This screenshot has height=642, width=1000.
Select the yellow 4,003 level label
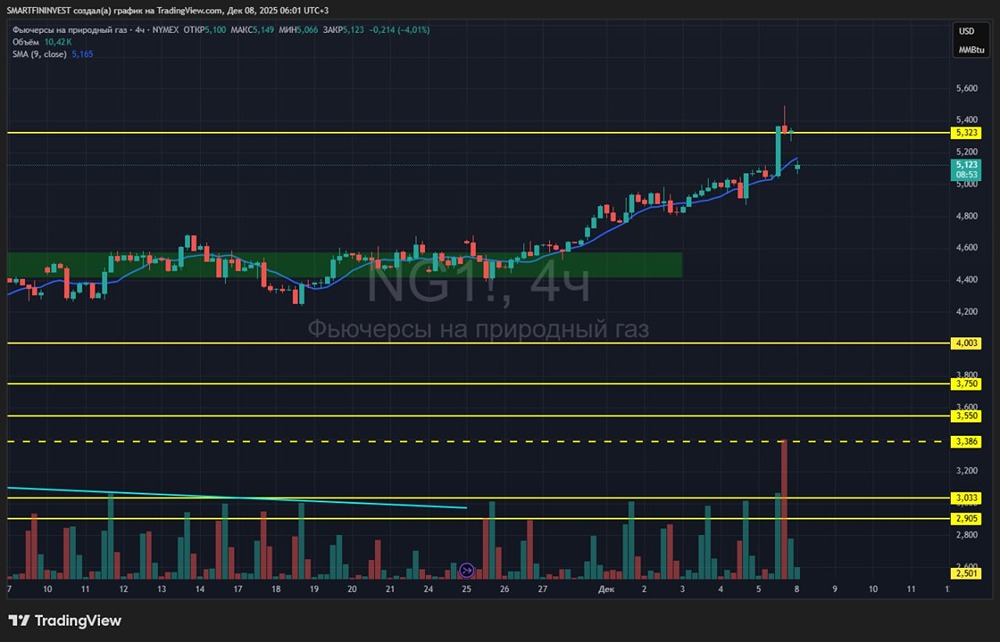point(967,343)
